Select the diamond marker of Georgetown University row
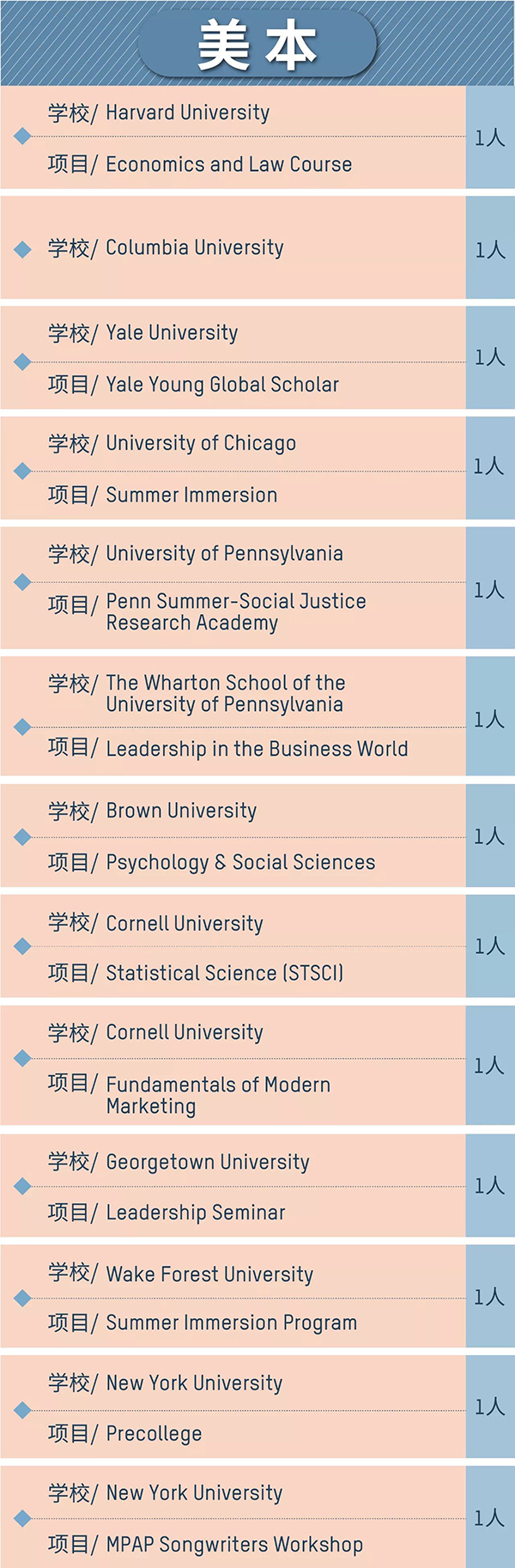 tap(23, 1187)
